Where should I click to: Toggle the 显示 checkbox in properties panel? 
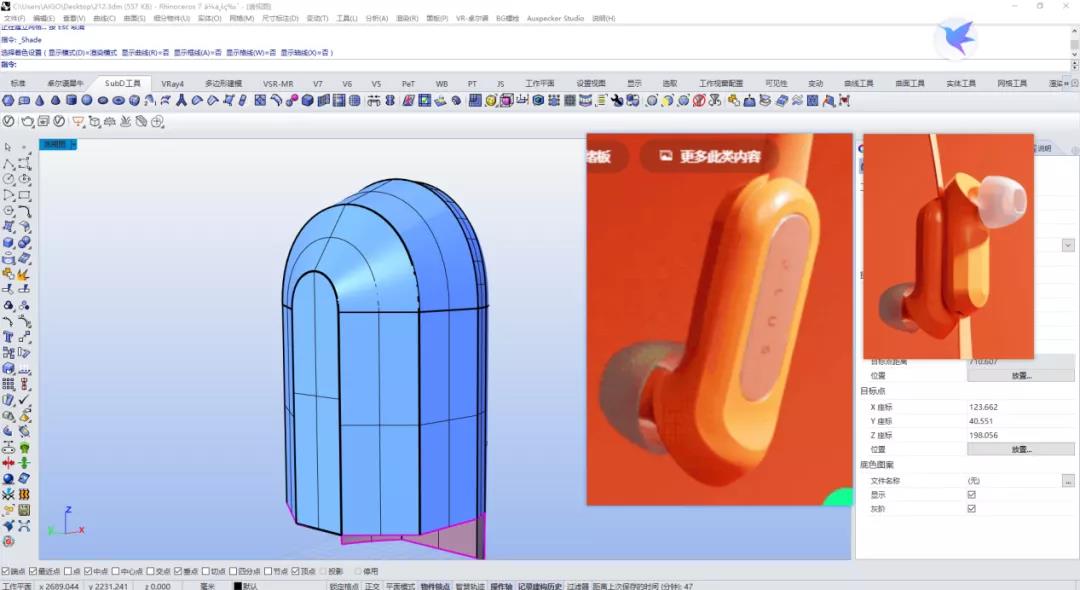point(972,494)
